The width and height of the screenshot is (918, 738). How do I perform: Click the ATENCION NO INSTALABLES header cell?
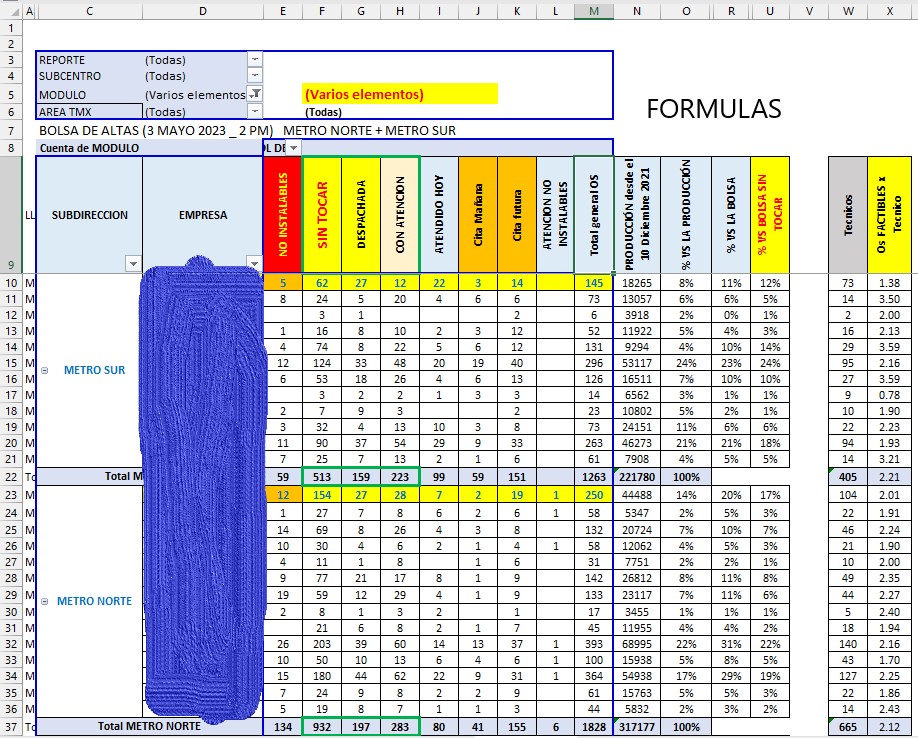(555, 215)
